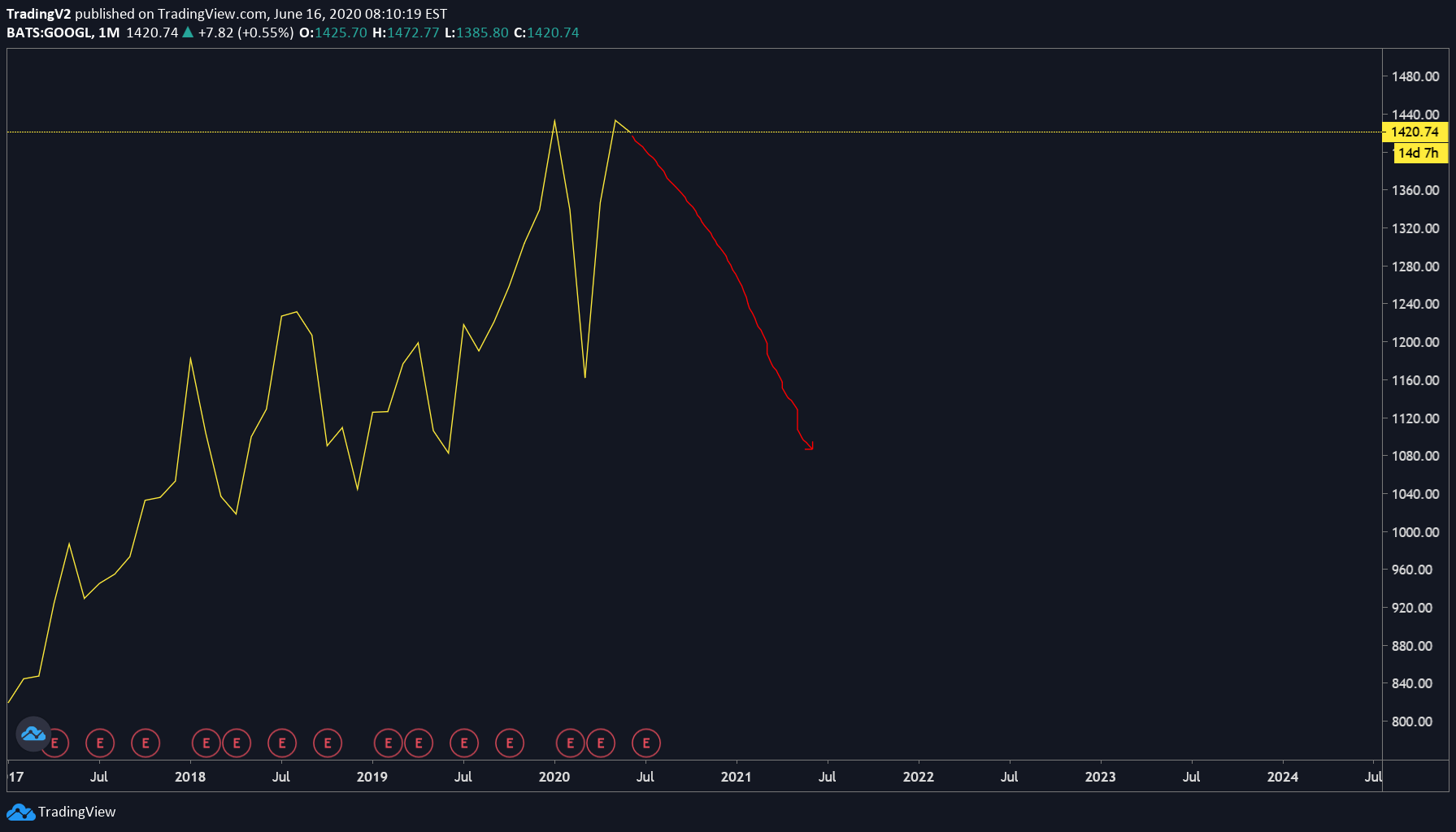This screenshot has height=832, width=1456.
Task: Click the 2021 time axis label
Action: (737, 777)
